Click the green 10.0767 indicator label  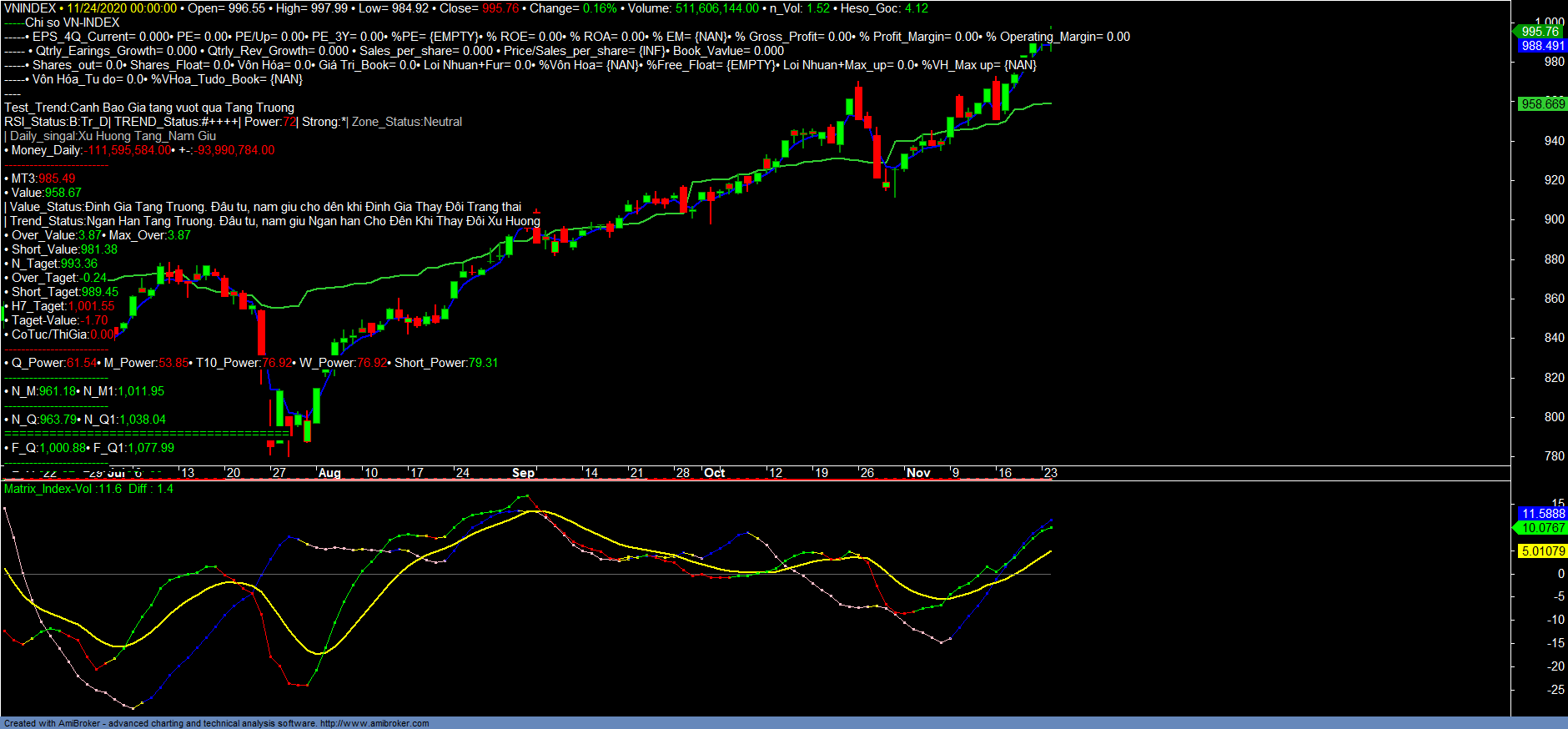click(x=1542, y=528)
